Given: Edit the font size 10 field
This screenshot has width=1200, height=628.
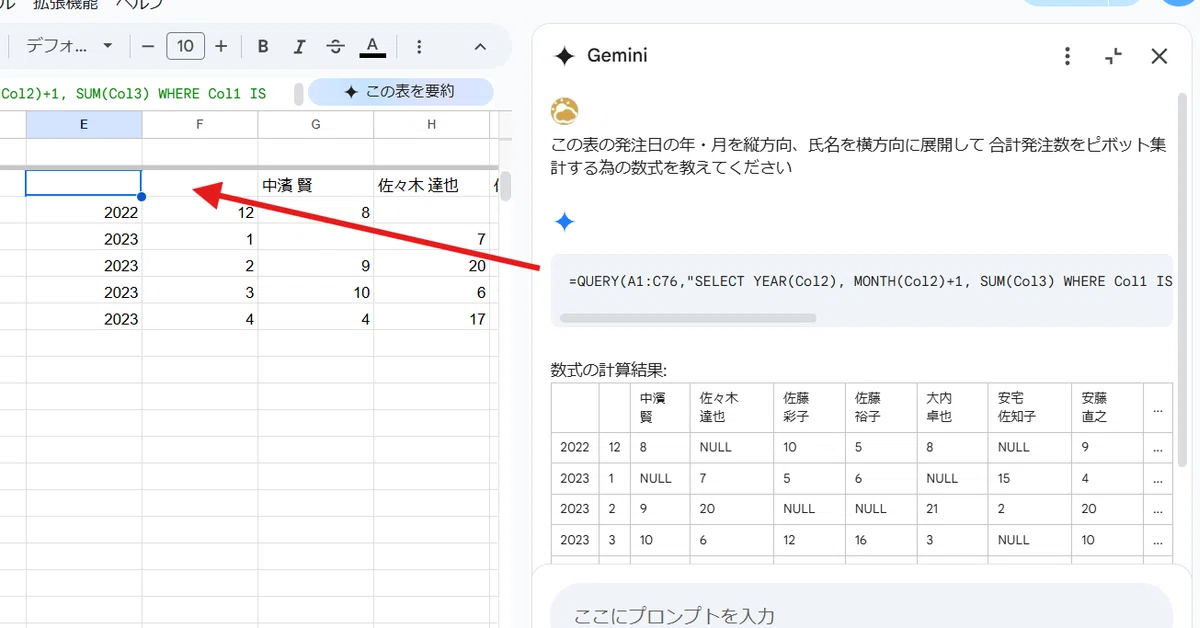Looking at the screenshot, I should [x=186, y=46].
